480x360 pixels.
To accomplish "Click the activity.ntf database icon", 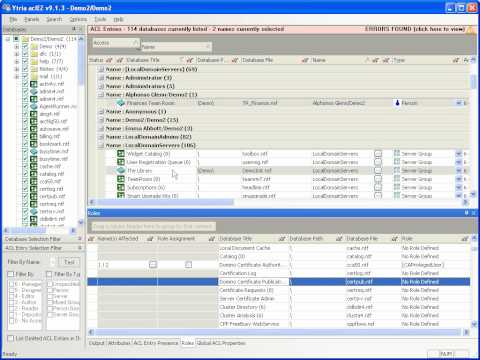I will (x=34, y=84).
